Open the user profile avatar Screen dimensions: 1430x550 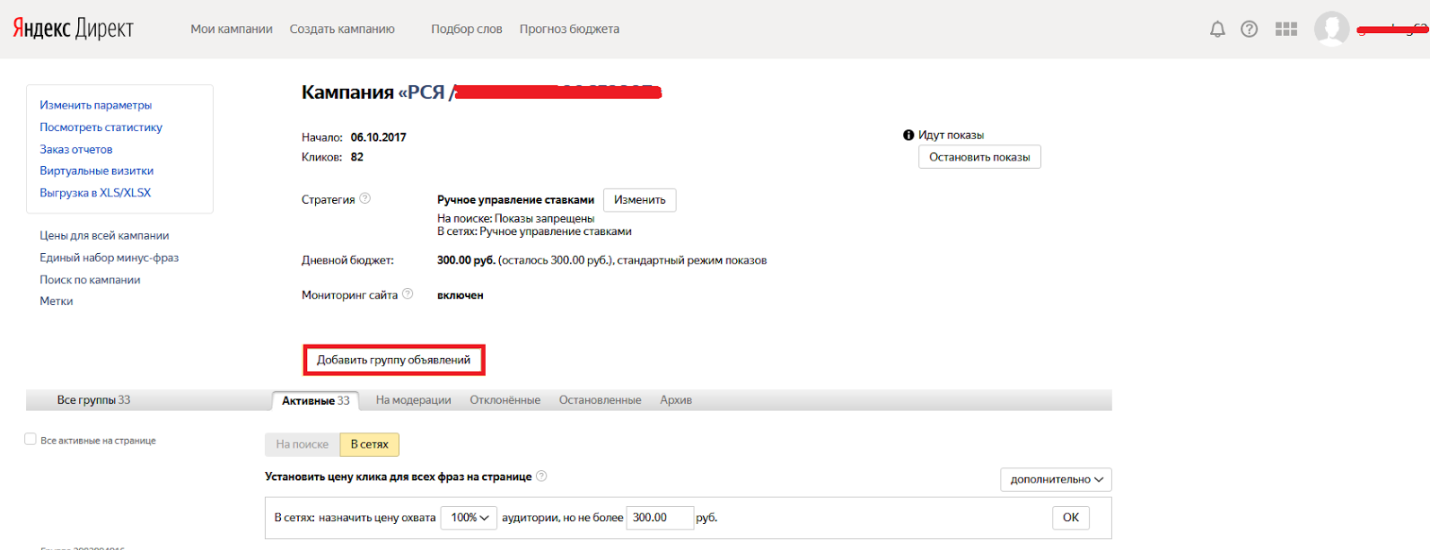click(x=1332, y=28)
